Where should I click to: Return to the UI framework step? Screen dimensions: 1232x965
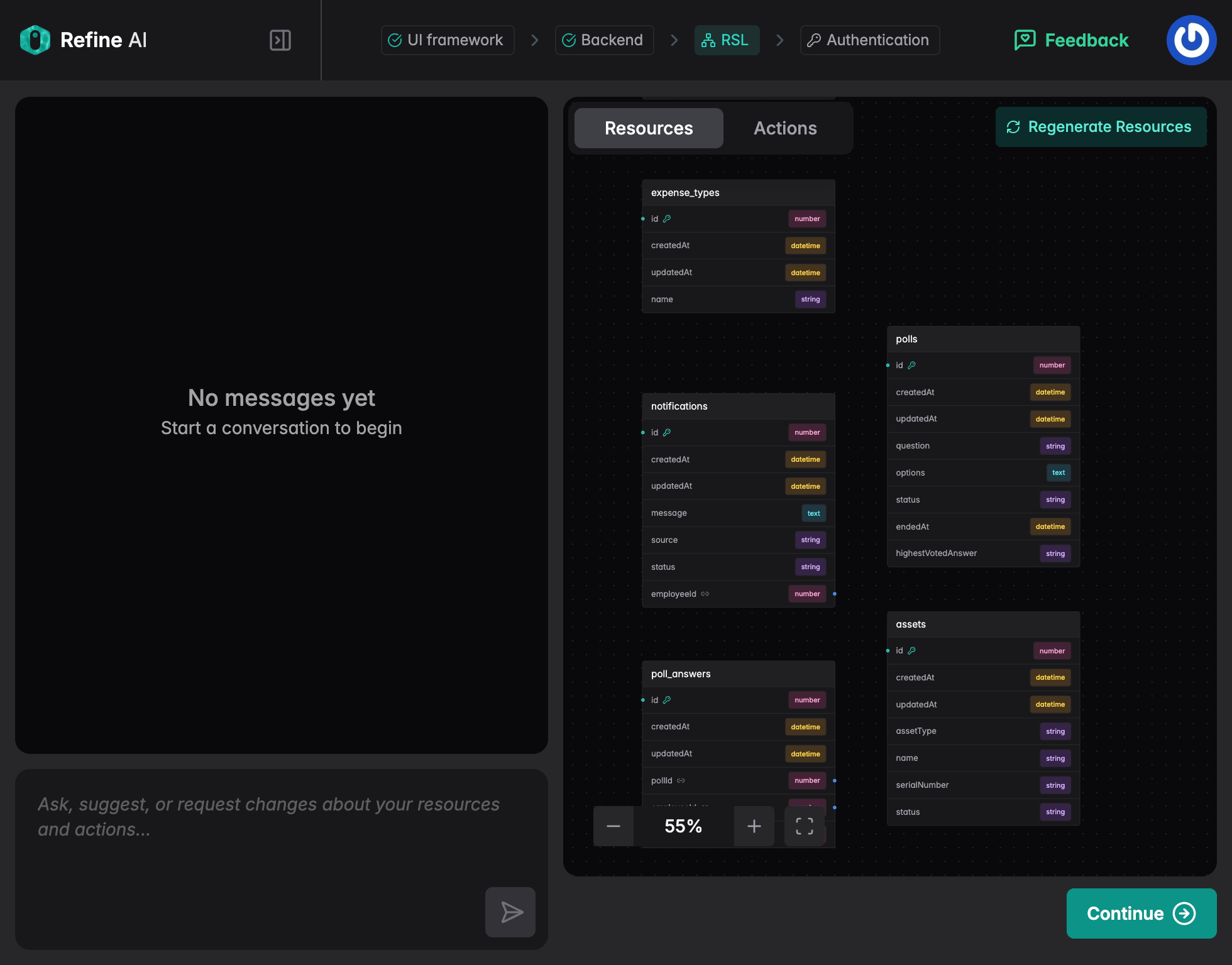(447, 40)
